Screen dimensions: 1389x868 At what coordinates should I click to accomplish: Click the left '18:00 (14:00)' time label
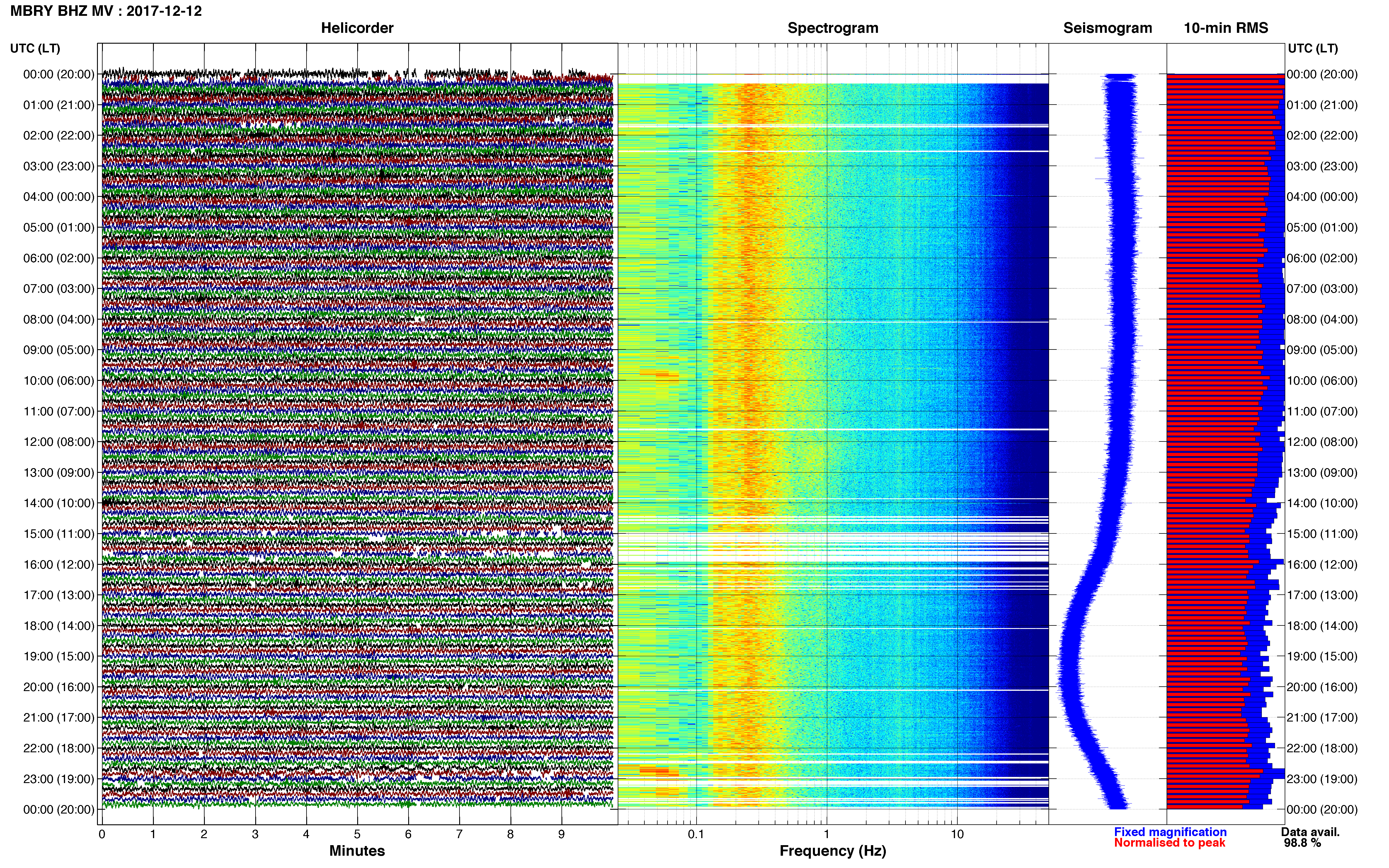(59, 626)
